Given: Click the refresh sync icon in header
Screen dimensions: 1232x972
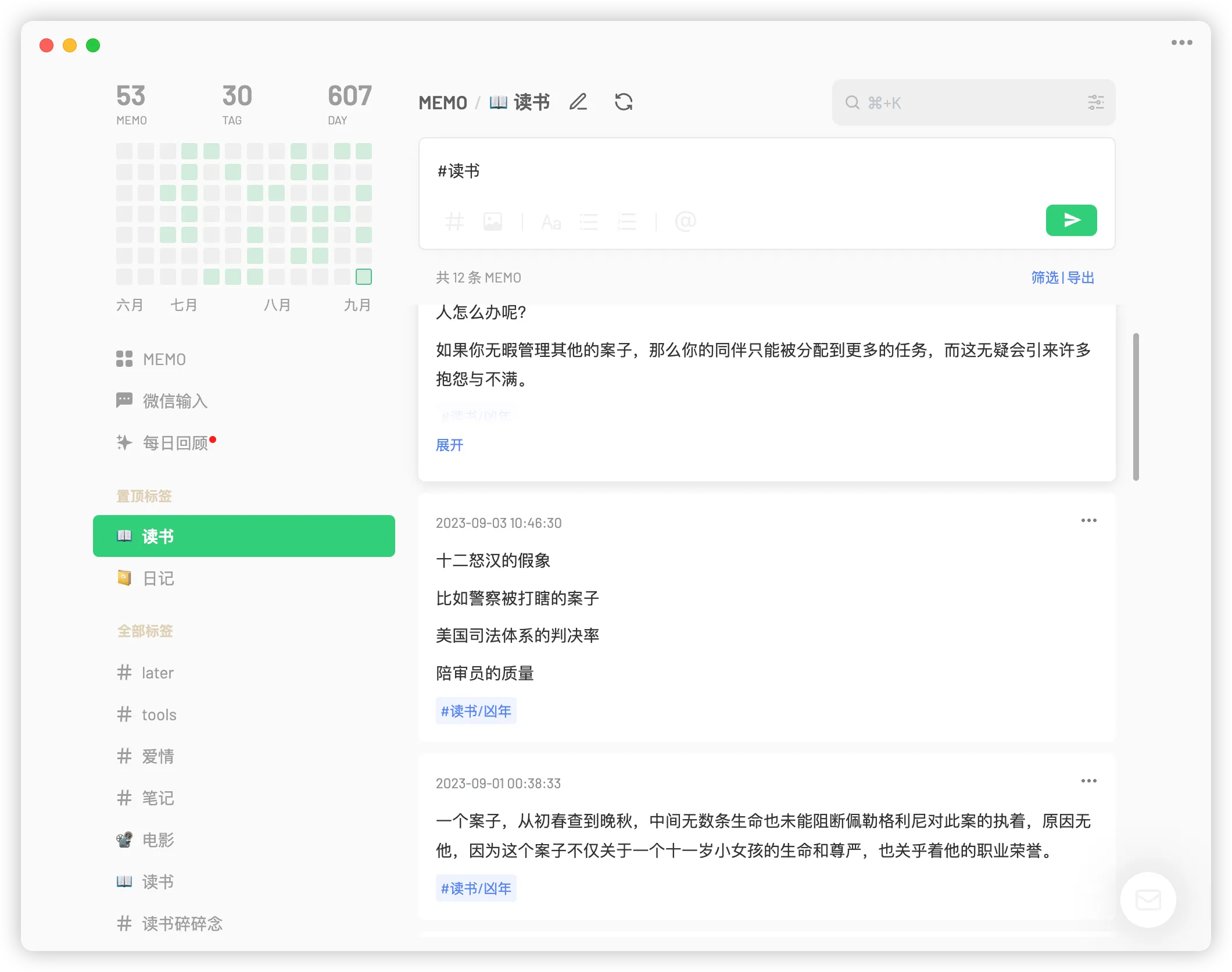Looking at the screenshot, I should (624, 102).
